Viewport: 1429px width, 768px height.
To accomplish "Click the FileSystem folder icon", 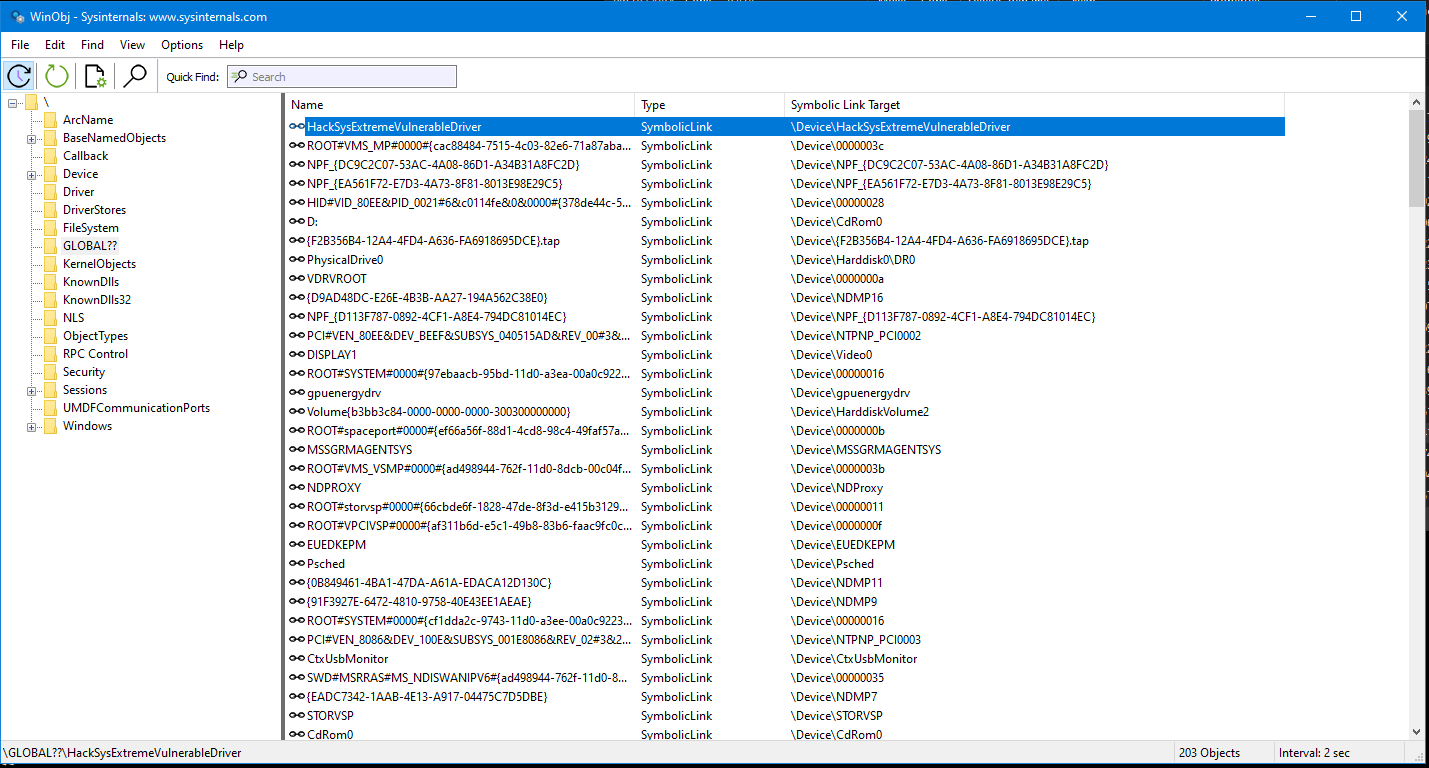I will coord(50,228).
